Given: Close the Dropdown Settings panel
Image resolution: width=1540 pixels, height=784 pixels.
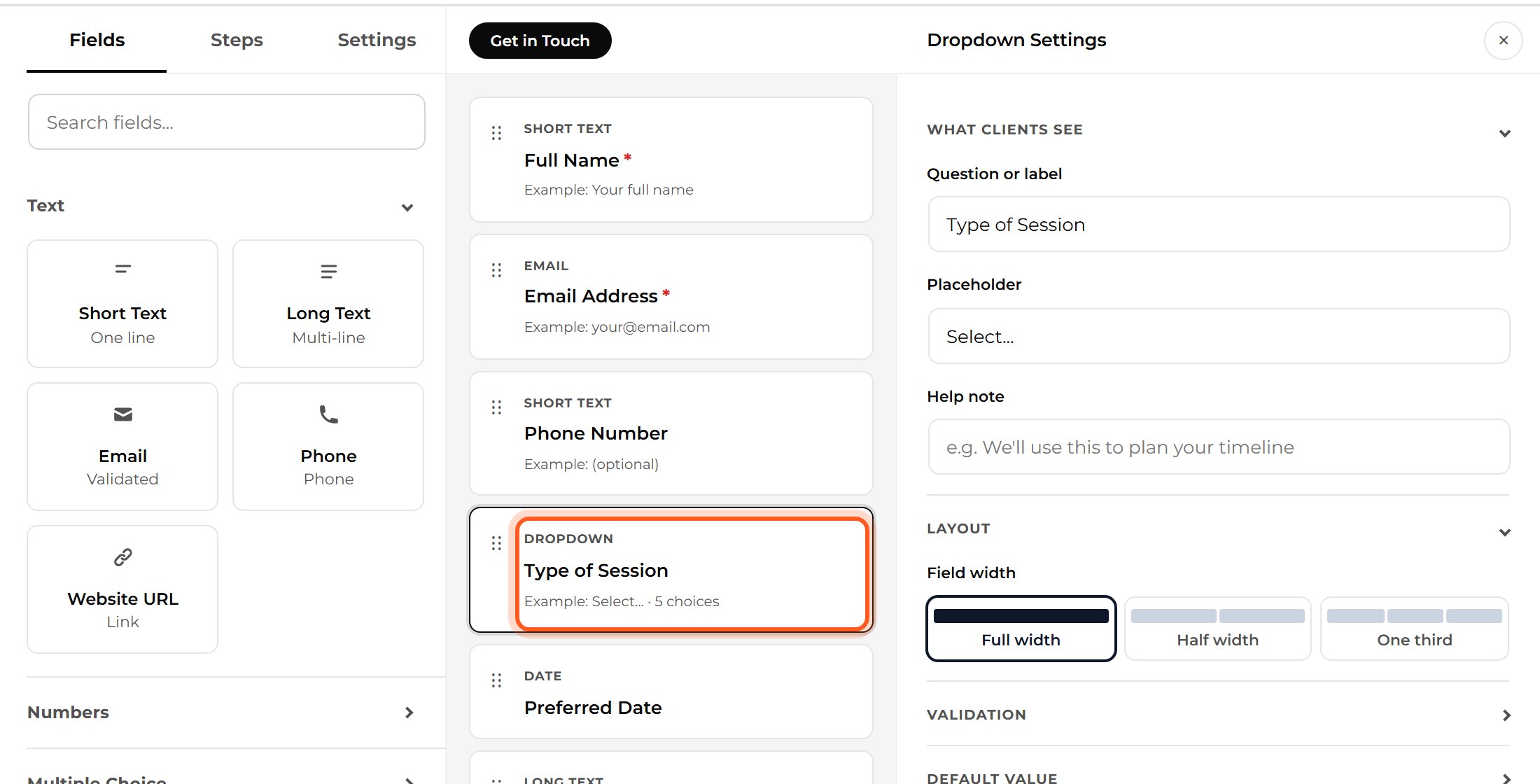Looking at the screenshot, I should [1503, 41].
